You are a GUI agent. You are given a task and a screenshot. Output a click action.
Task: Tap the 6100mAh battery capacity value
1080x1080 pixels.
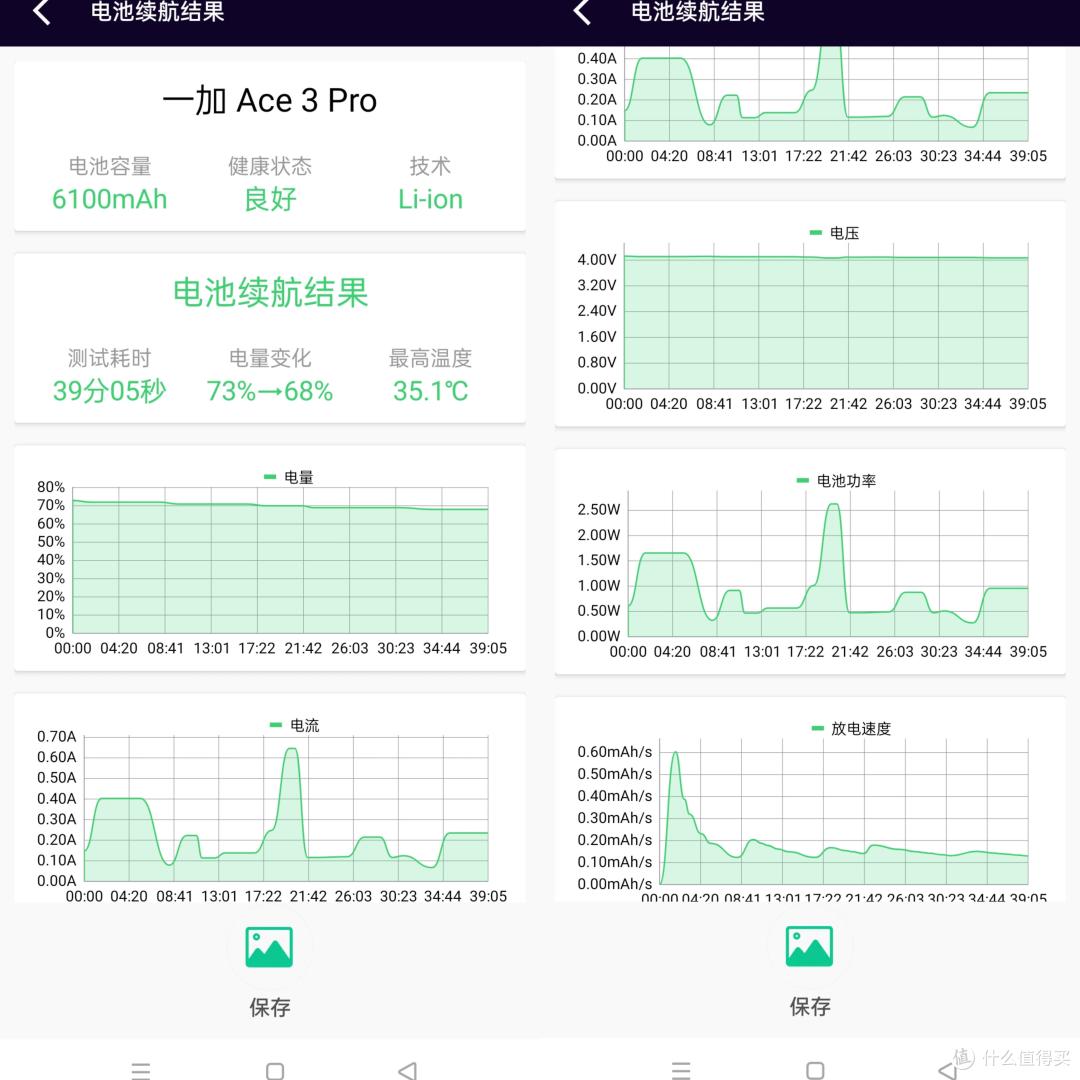click(110, 199)
